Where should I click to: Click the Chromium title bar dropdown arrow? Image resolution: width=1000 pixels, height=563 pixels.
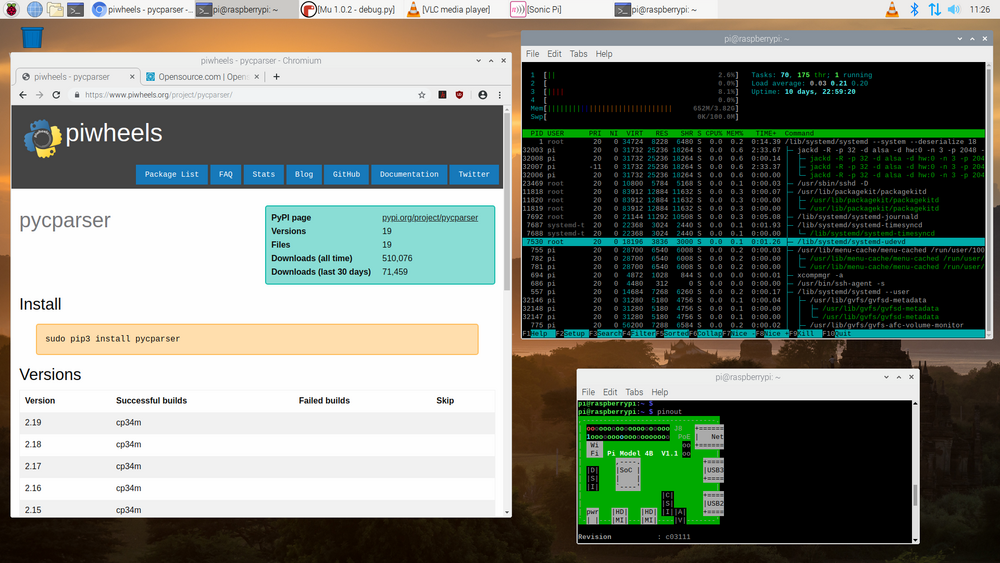click(x=478, y=61)
